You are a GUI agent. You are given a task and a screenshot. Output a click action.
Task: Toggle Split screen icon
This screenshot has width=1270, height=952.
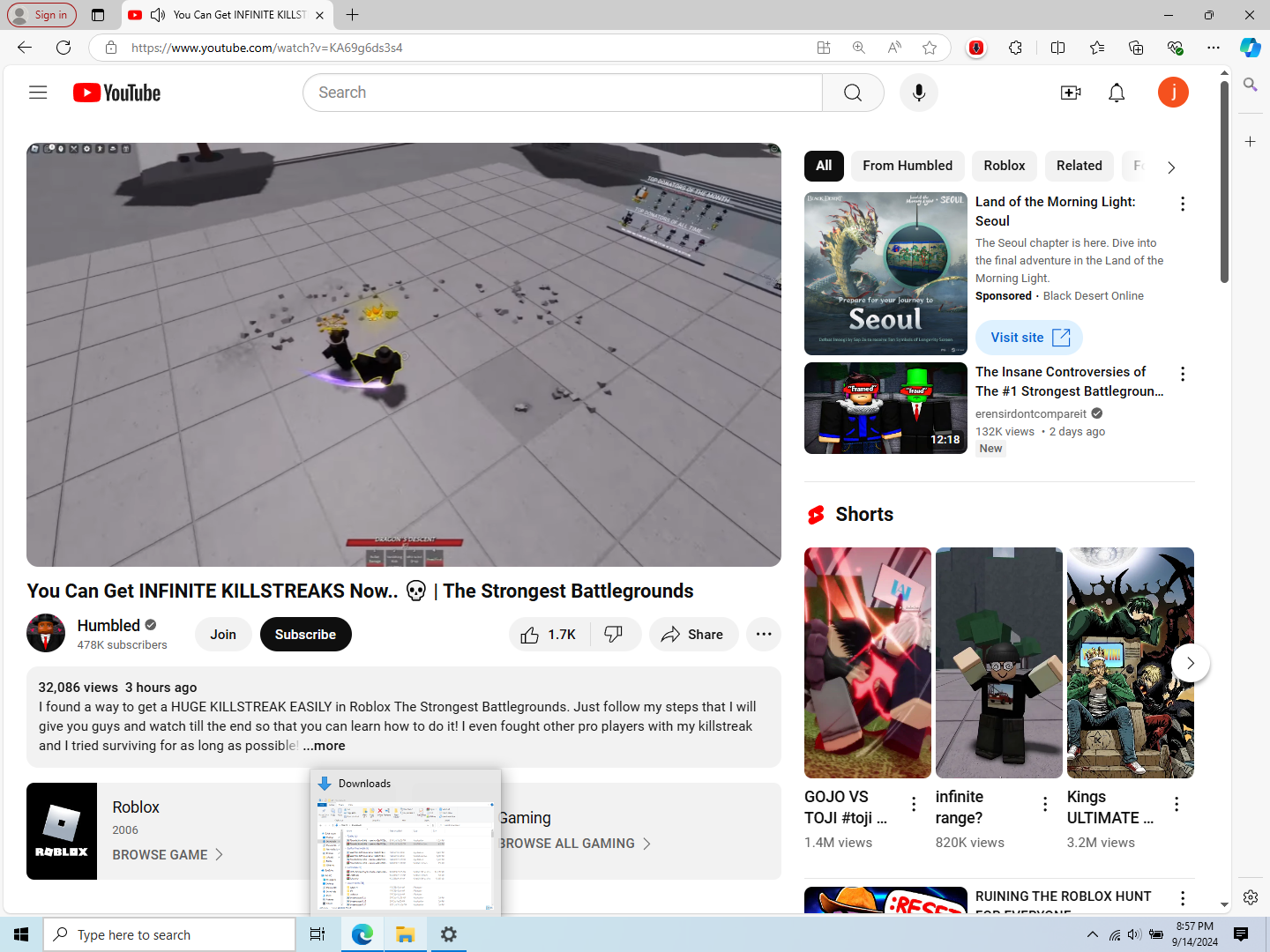(x=1058, y=48)
